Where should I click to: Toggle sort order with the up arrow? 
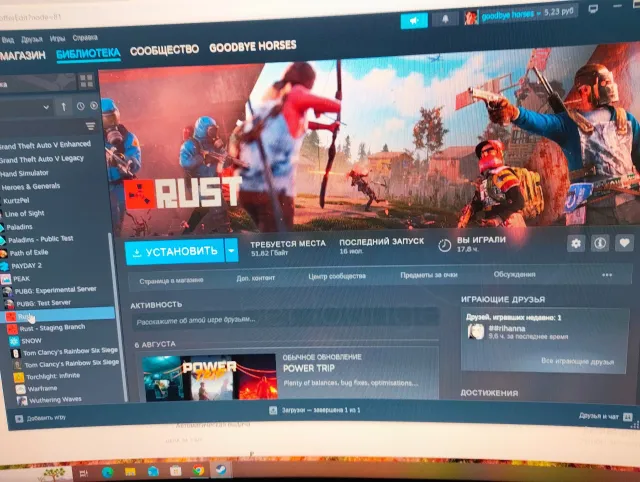(63, 107)
